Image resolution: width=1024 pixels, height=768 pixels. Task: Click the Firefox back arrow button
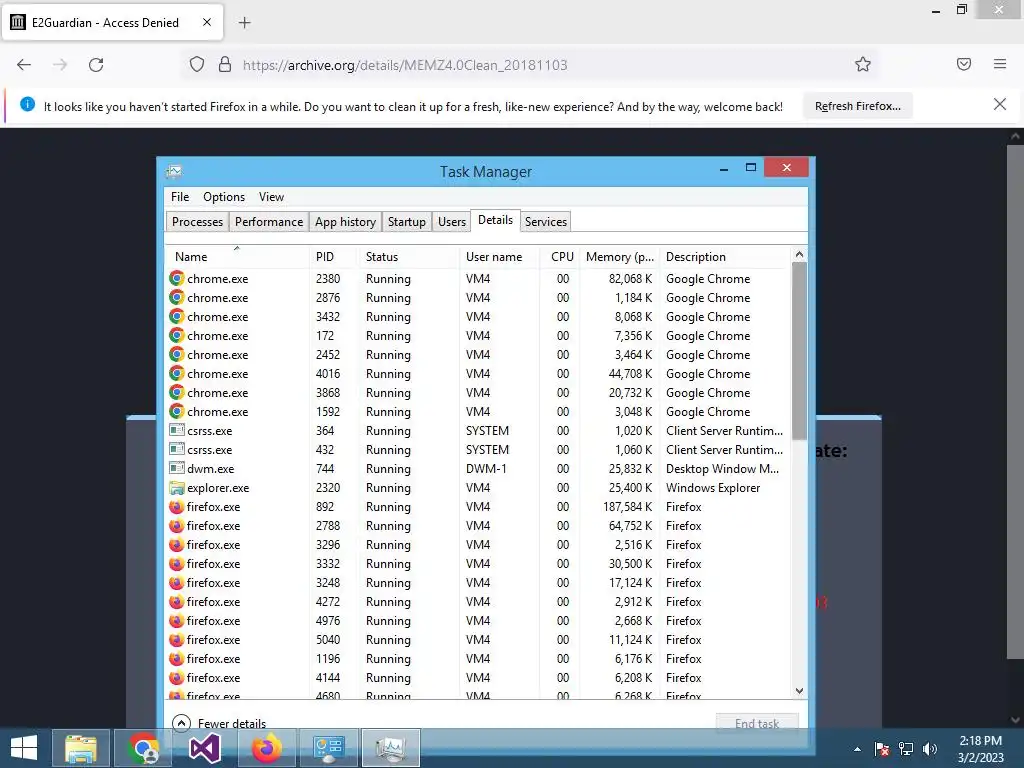(24, 65)
